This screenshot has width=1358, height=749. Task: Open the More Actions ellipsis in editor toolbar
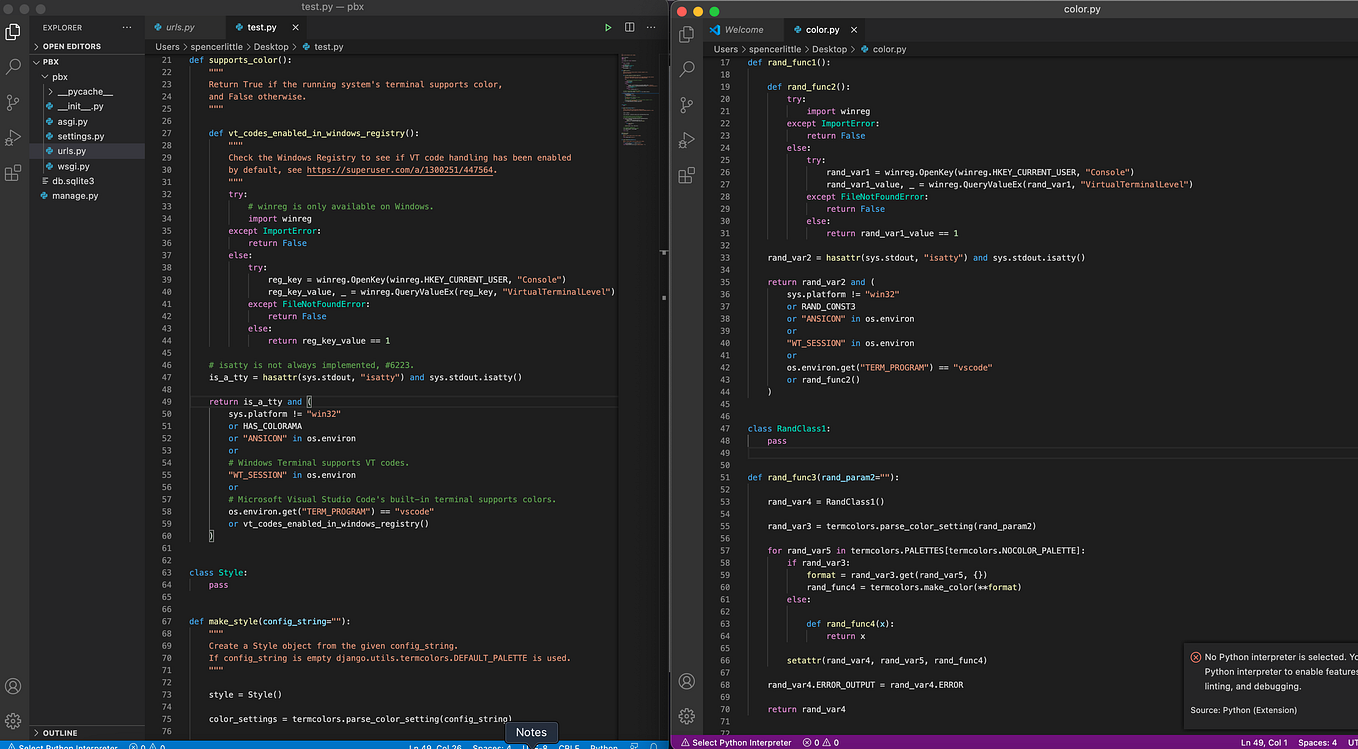652,28
